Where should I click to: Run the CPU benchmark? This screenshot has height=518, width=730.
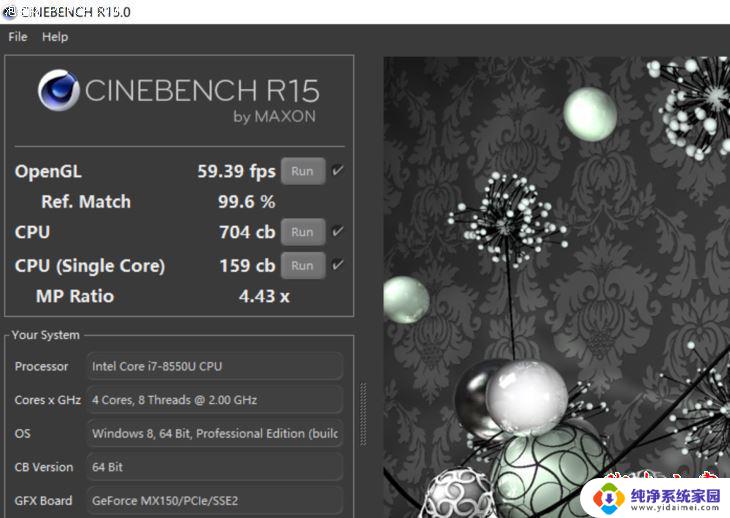tap(303, 232)
